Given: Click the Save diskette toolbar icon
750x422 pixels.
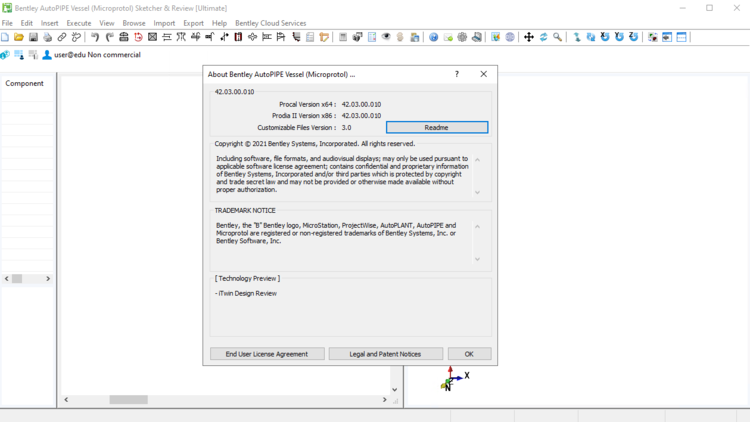Looking at the screenshot, I should pos(33,37).
